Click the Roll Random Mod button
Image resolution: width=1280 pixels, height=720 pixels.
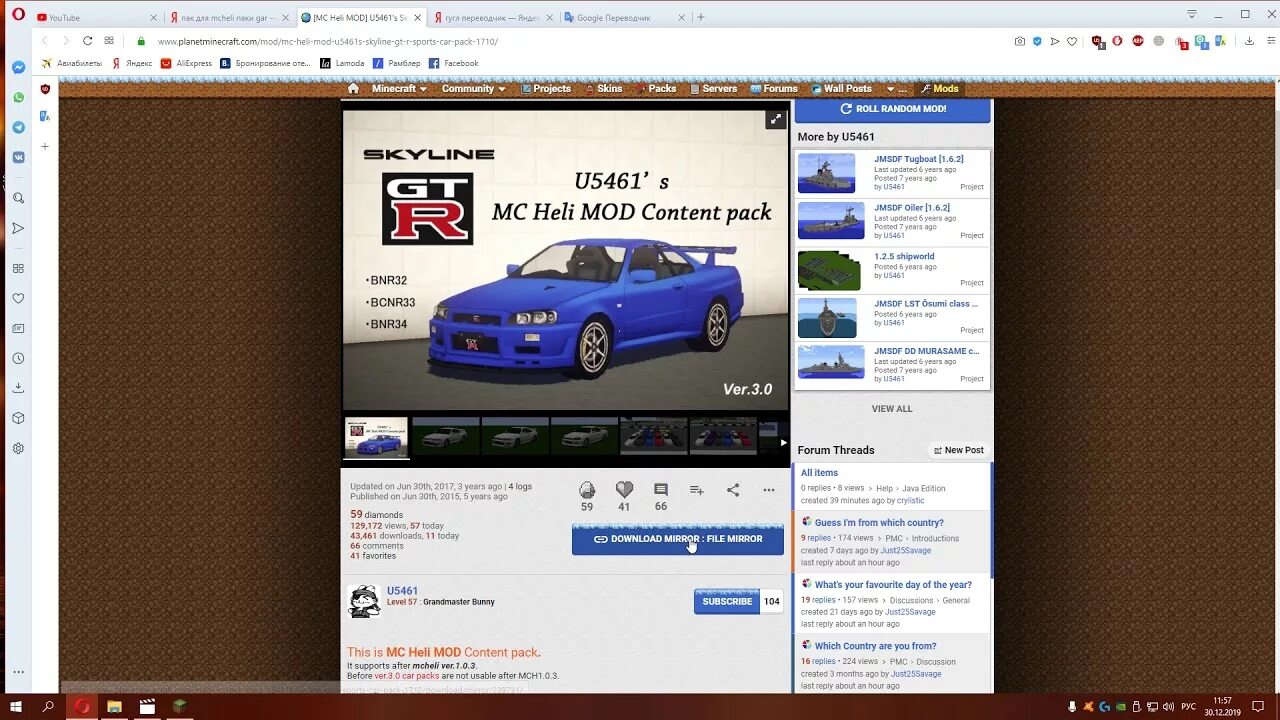coord(892,109)
